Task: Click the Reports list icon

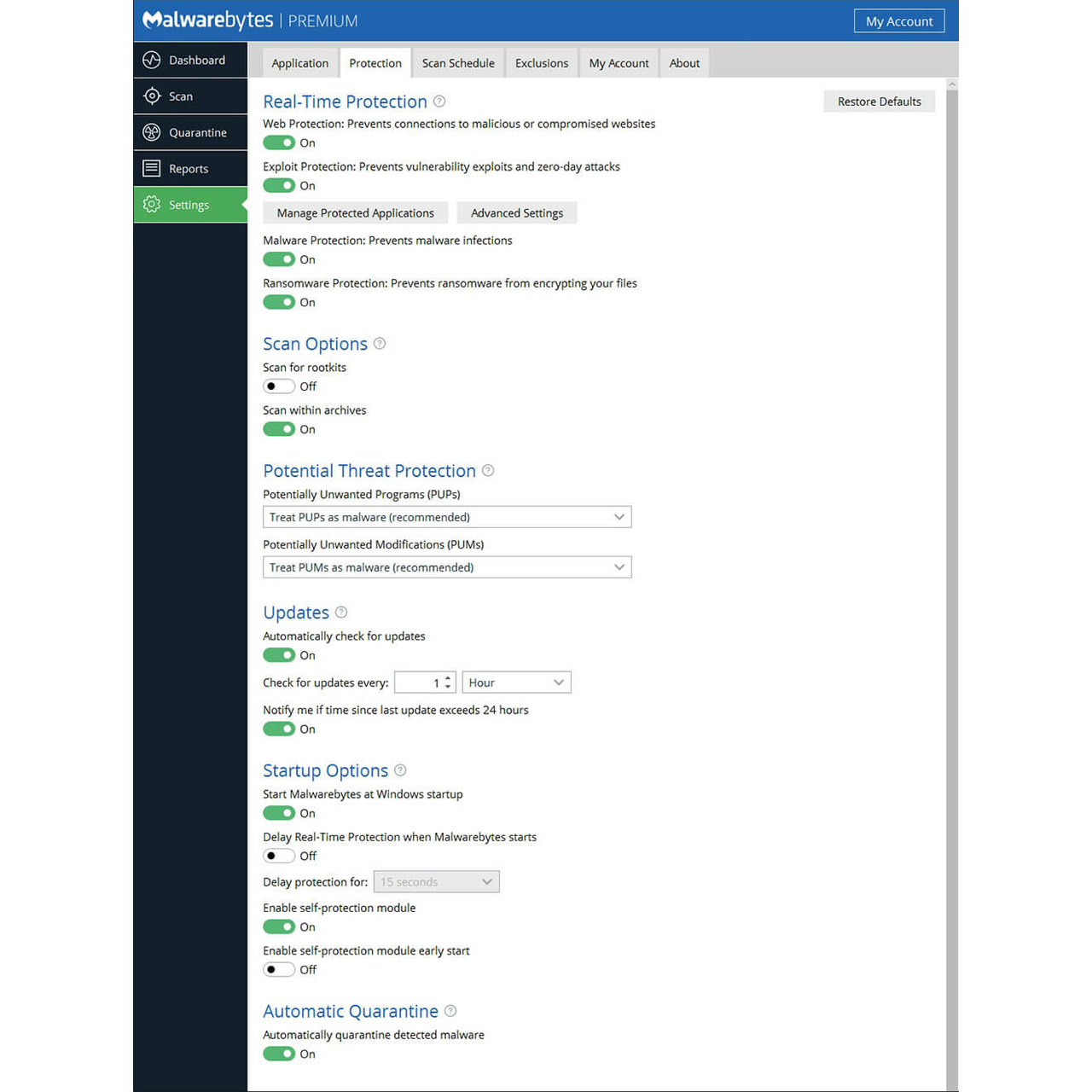Action: (x=152, y=168)
